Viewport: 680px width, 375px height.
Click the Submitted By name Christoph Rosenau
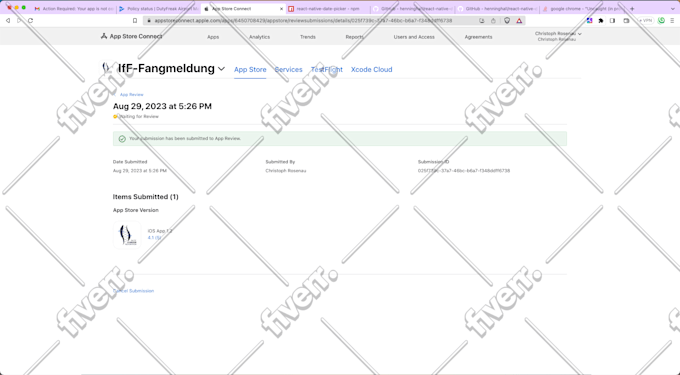pyautogui.click(x=286, y=171)
